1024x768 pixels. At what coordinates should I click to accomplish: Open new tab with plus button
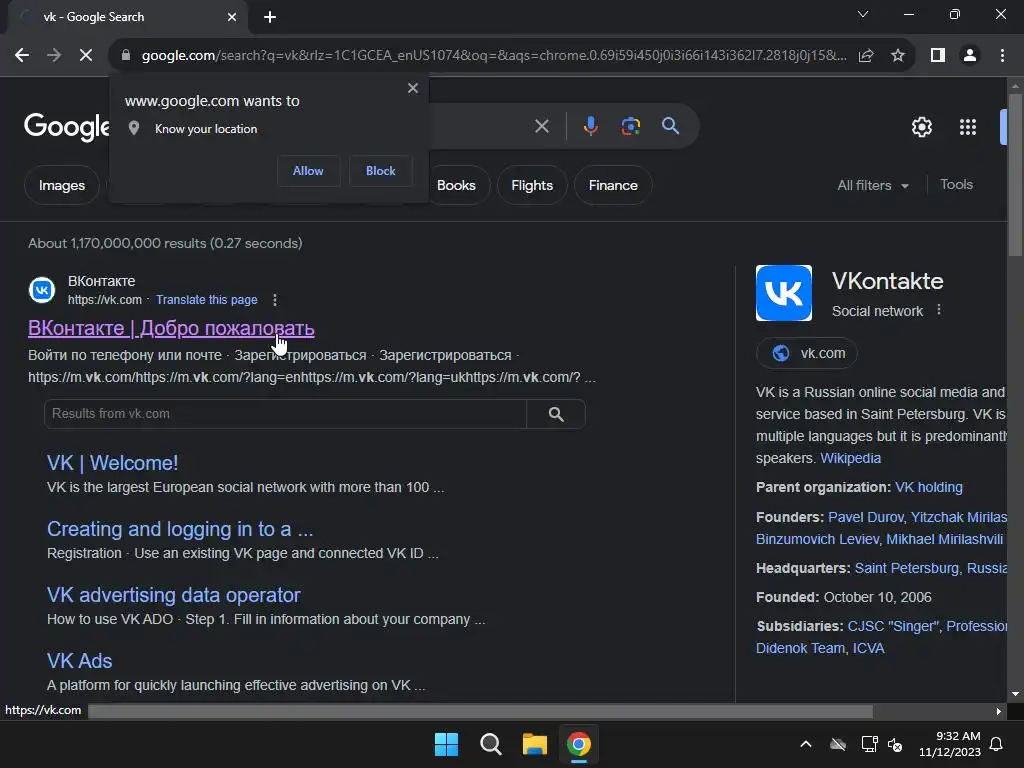click(270, 17)
